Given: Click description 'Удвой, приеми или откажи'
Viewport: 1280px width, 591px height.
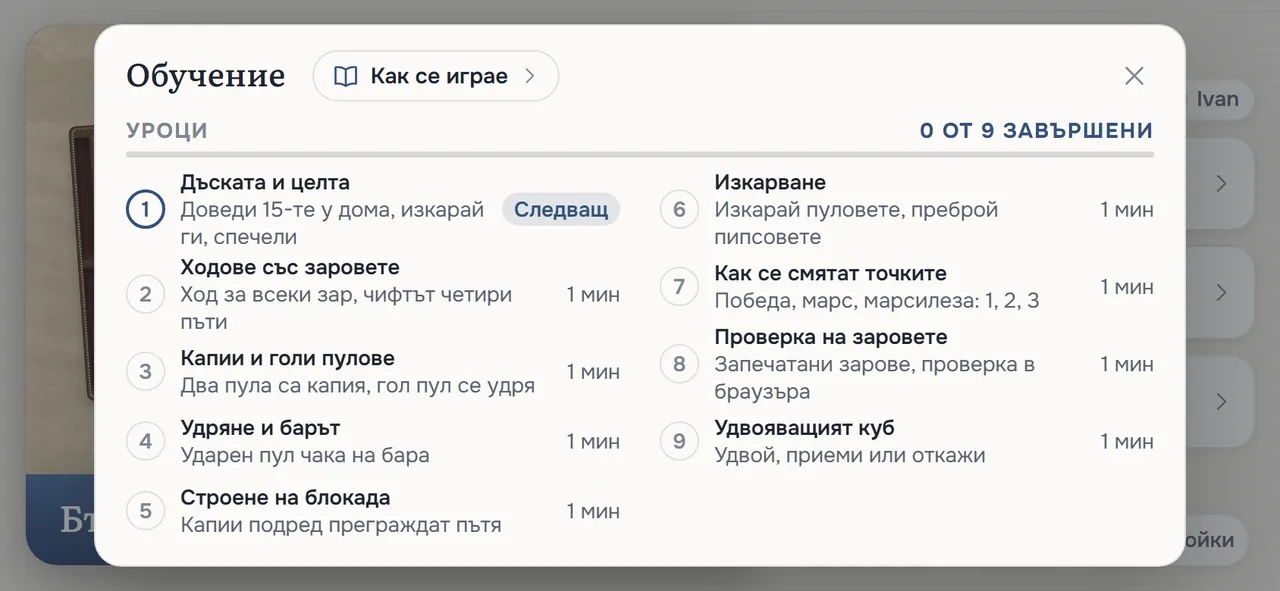Looking at the screenshot, I should [x=850, y=455].
